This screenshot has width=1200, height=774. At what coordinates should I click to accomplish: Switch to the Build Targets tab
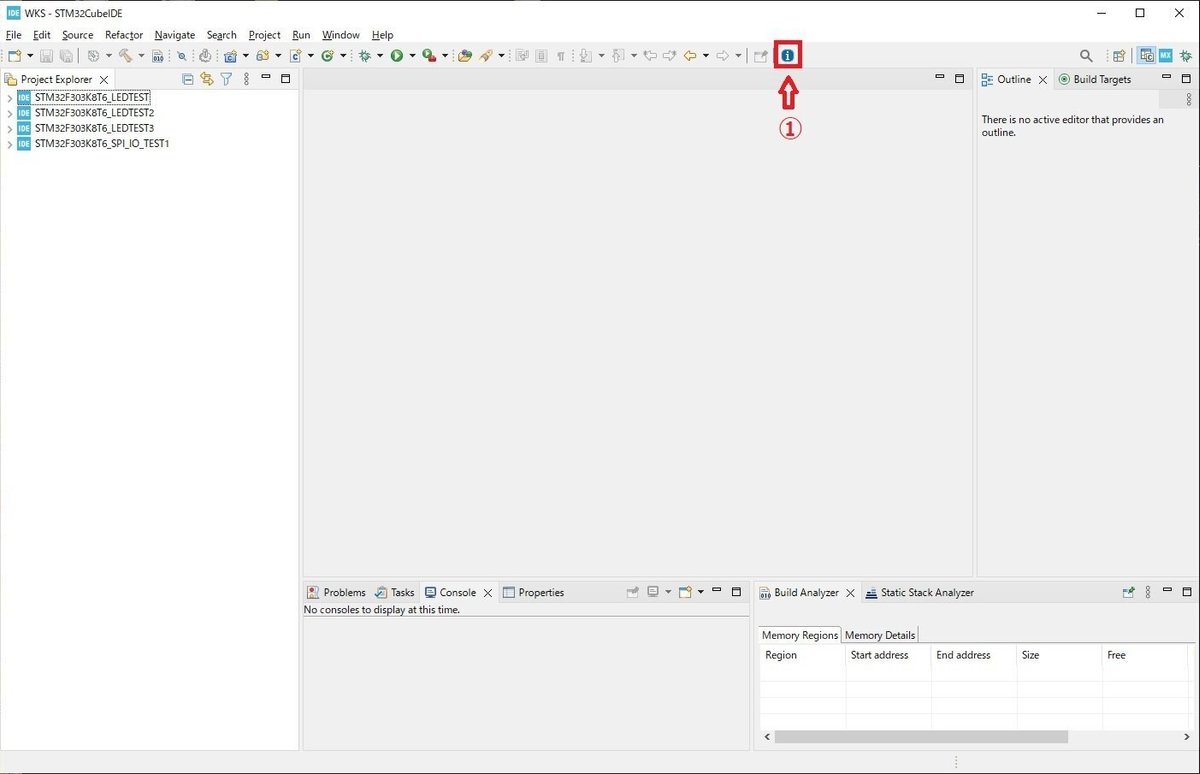1094,79
